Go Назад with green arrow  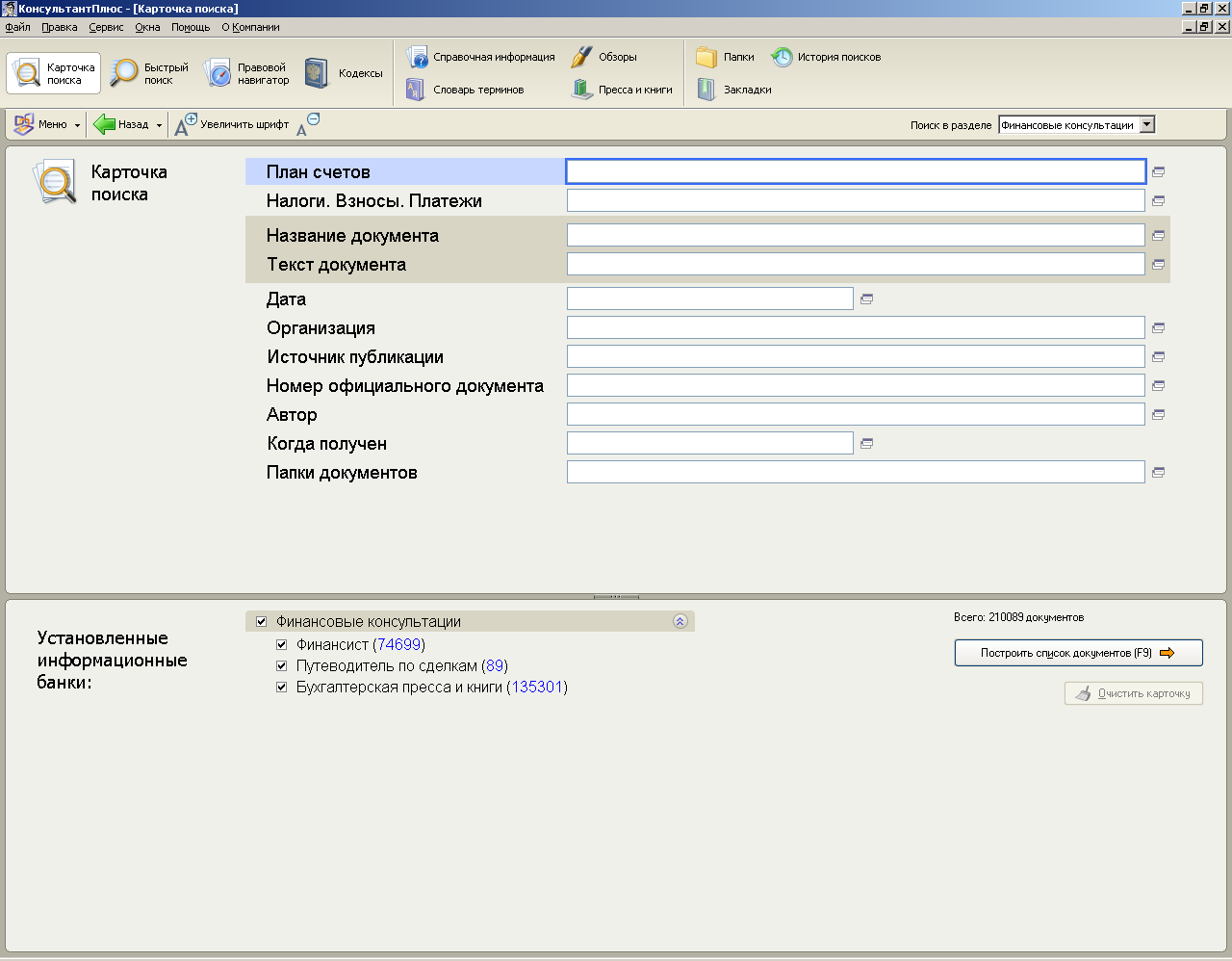[121, 124]
